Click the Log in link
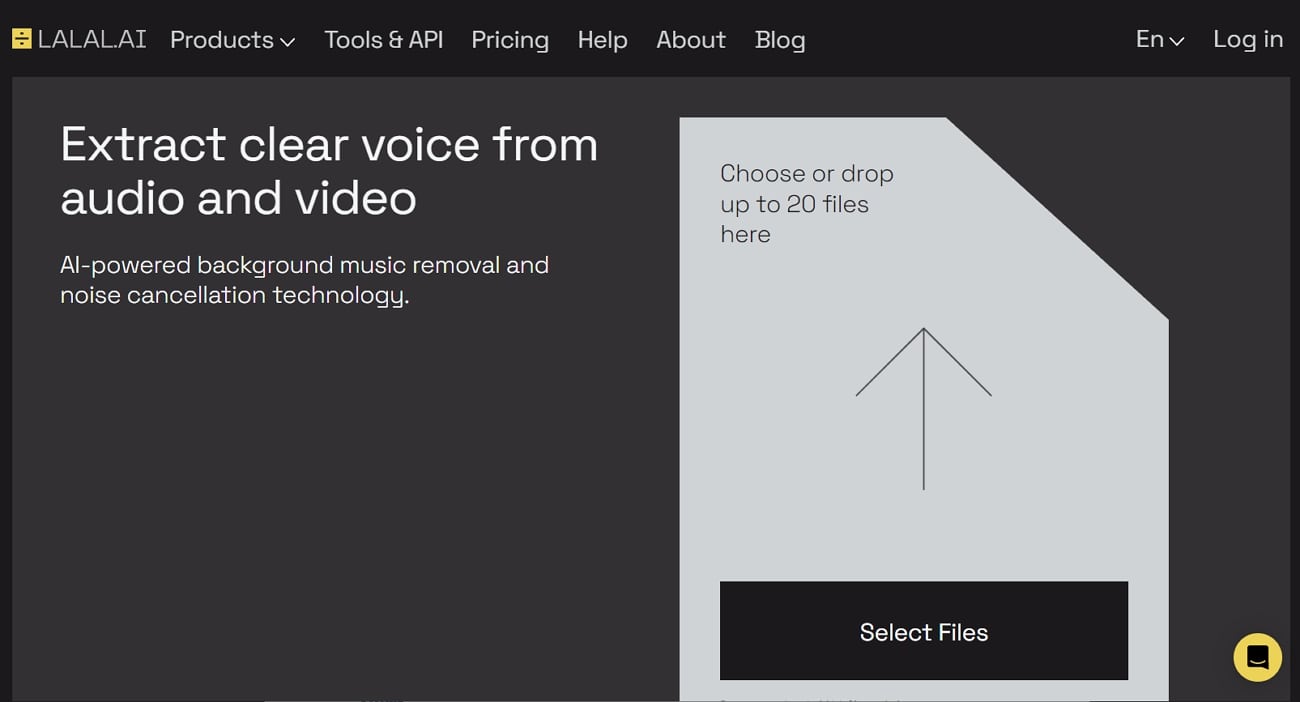Screen dimensions: 1300x702 pyautogui.click(x=1247, y=39)
